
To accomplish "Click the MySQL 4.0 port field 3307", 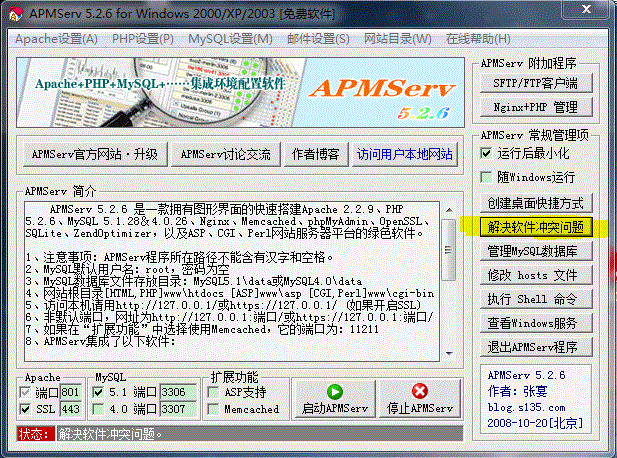I will point(178,409).
